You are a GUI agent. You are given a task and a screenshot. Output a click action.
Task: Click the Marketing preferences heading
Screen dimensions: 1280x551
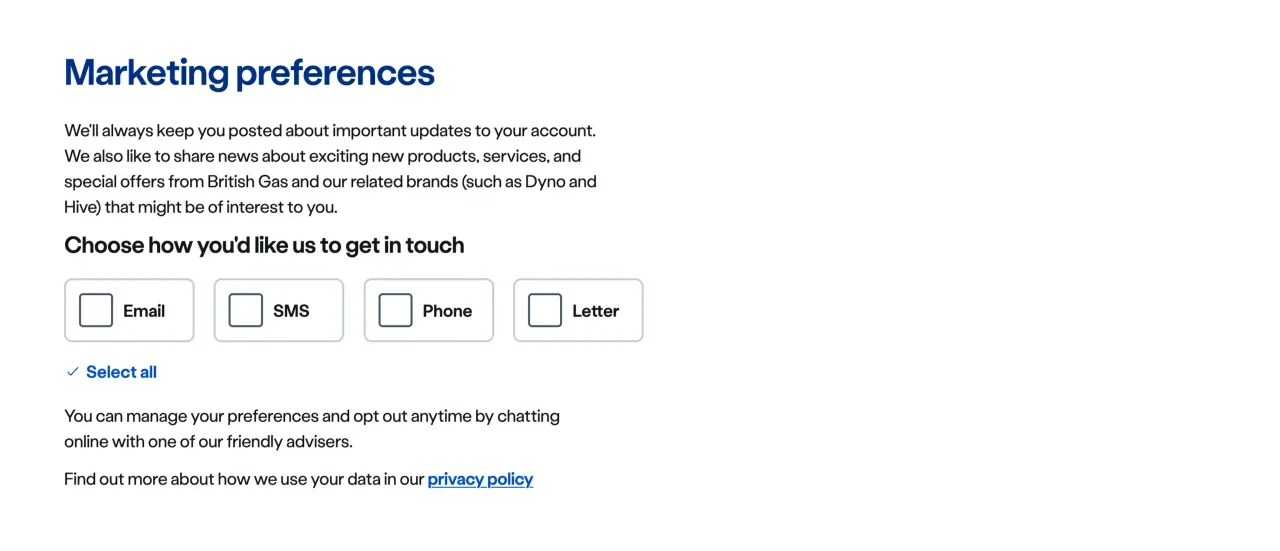(x=249, y=73)
